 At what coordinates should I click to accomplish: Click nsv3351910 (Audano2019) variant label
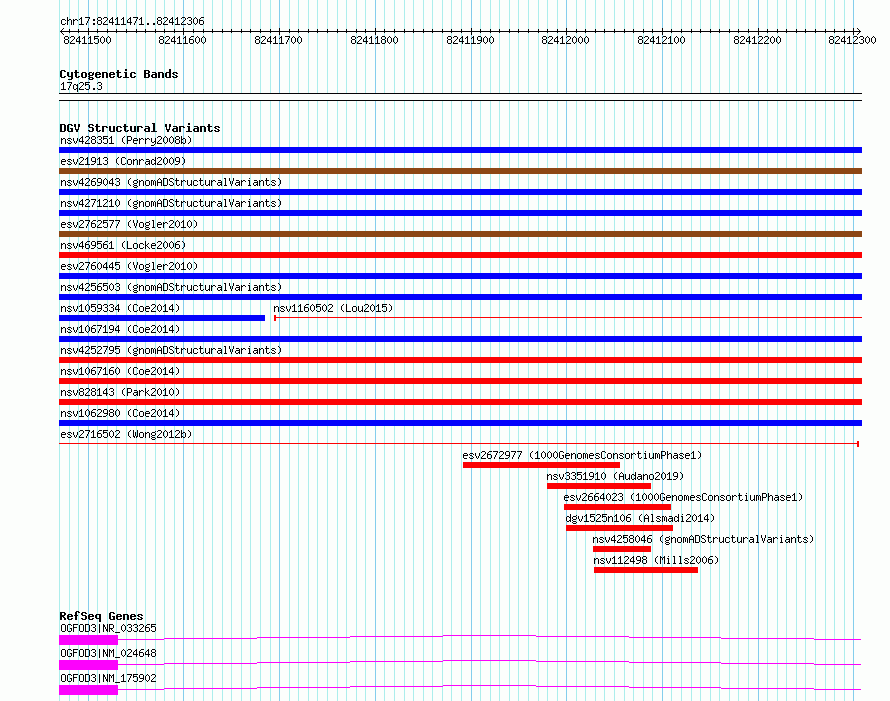click(615, 476)
